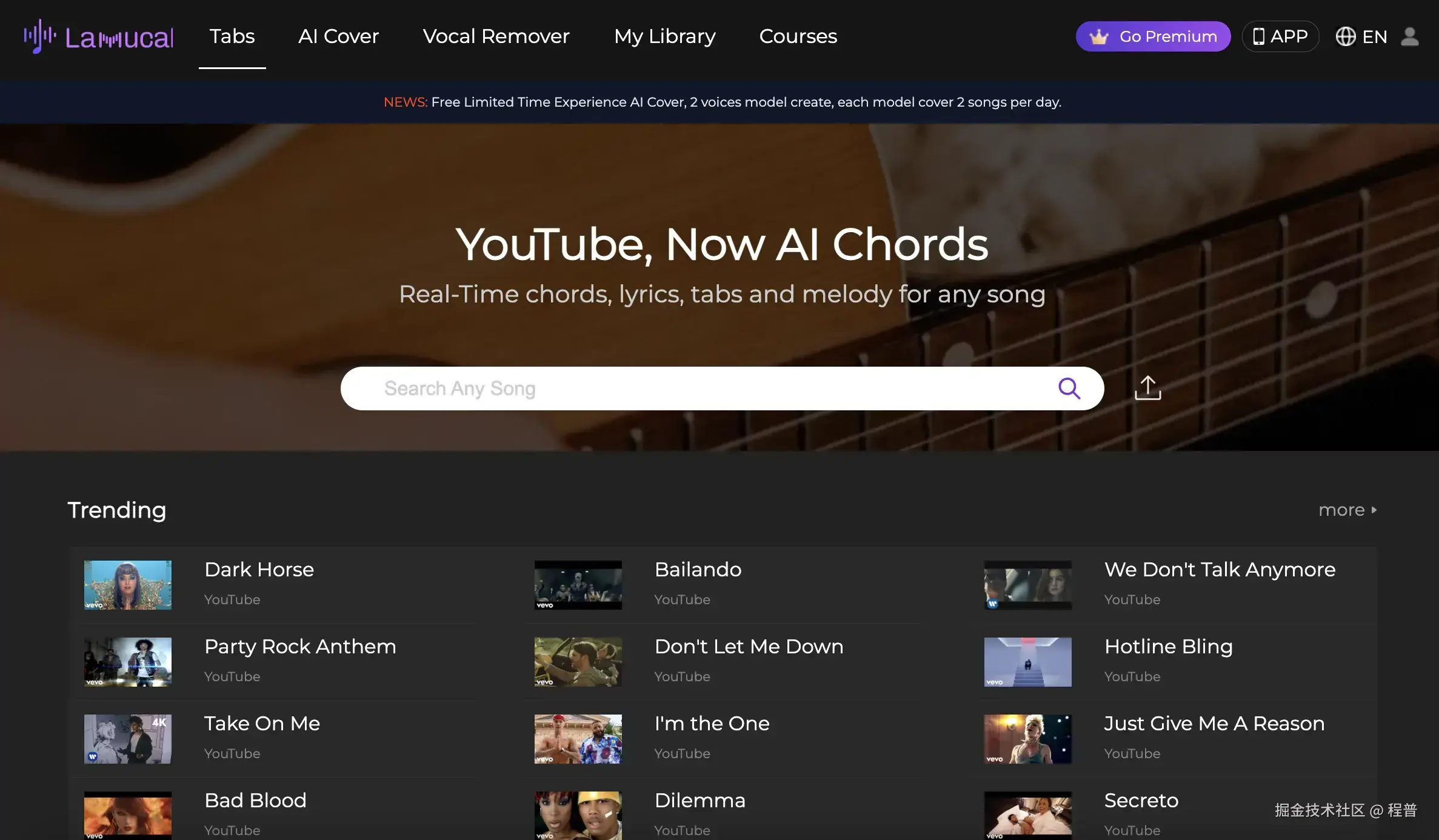This screenshot has width=1439, height=840.
Task: Go to My Library
Action: [664, 36]
